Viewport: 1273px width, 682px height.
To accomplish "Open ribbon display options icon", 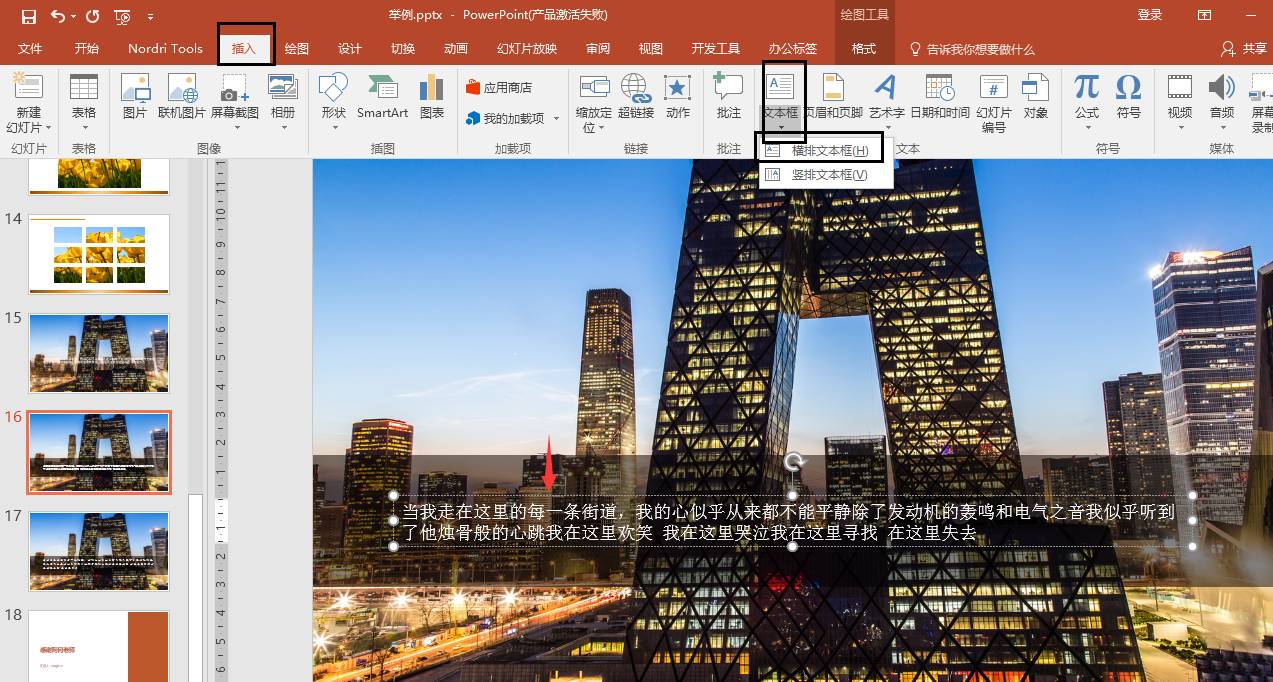I will pyautogui.click(x=1205, y=15).
